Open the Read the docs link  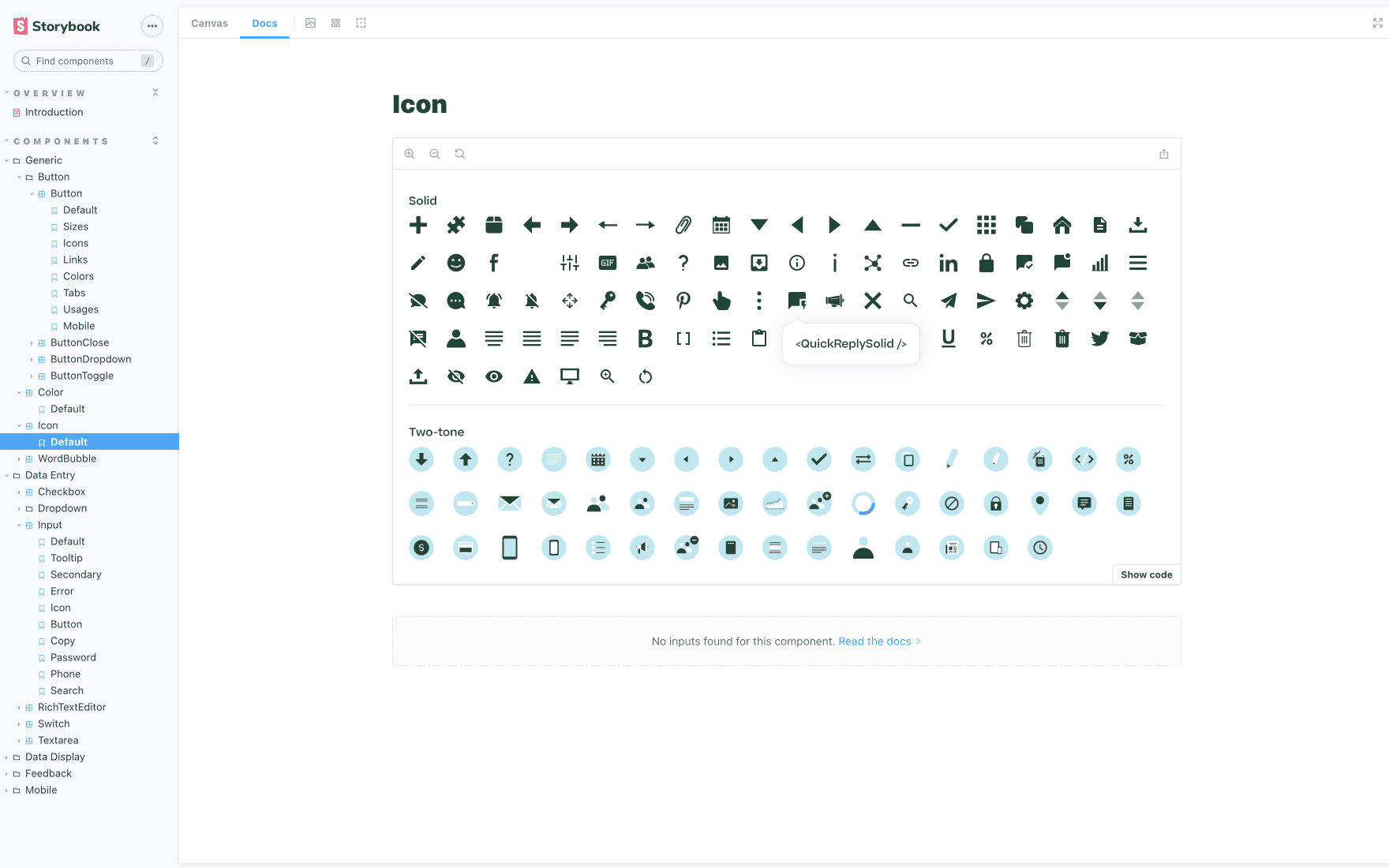click(x=874, y=642)
